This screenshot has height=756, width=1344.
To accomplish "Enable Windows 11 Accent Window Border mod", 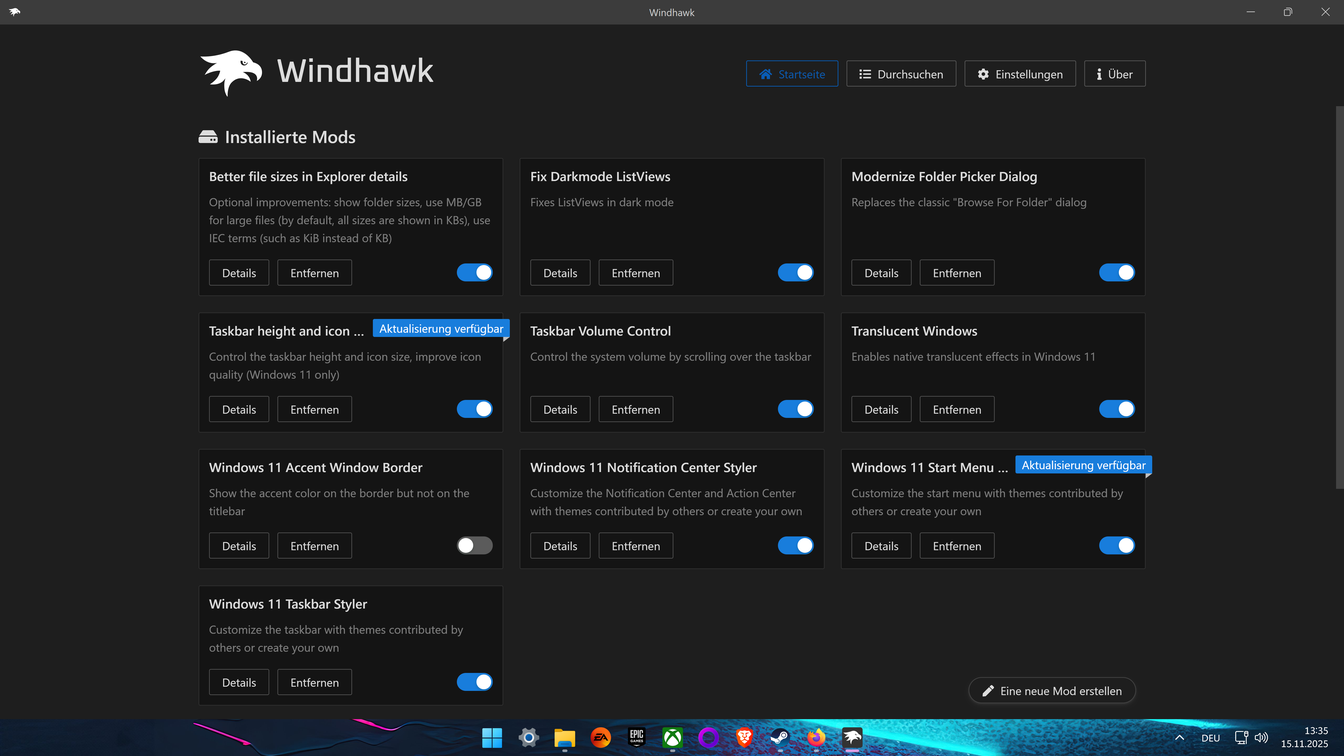I will (474, 546).
